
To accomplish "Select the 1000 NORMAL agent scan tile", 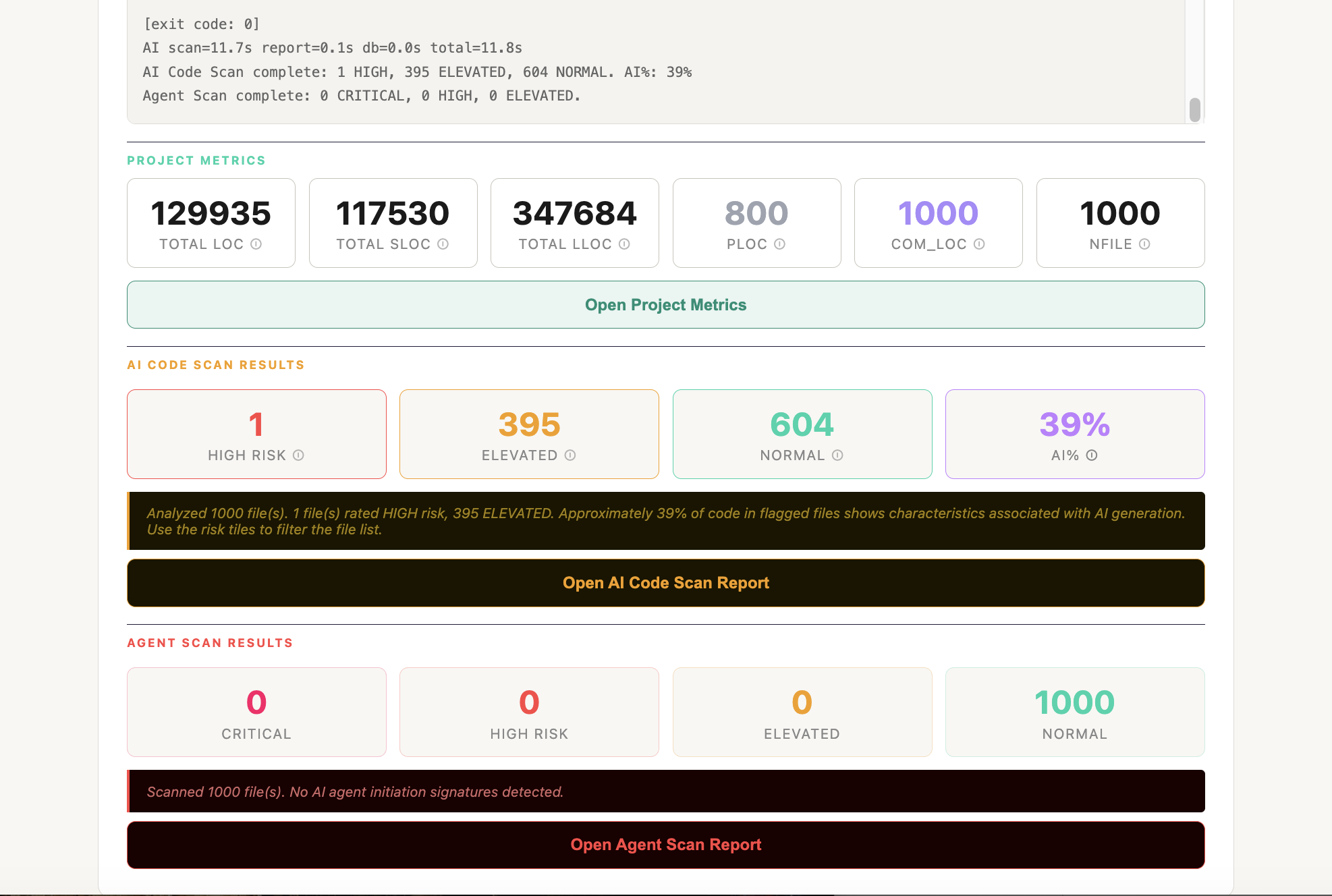I will 1075,712.
